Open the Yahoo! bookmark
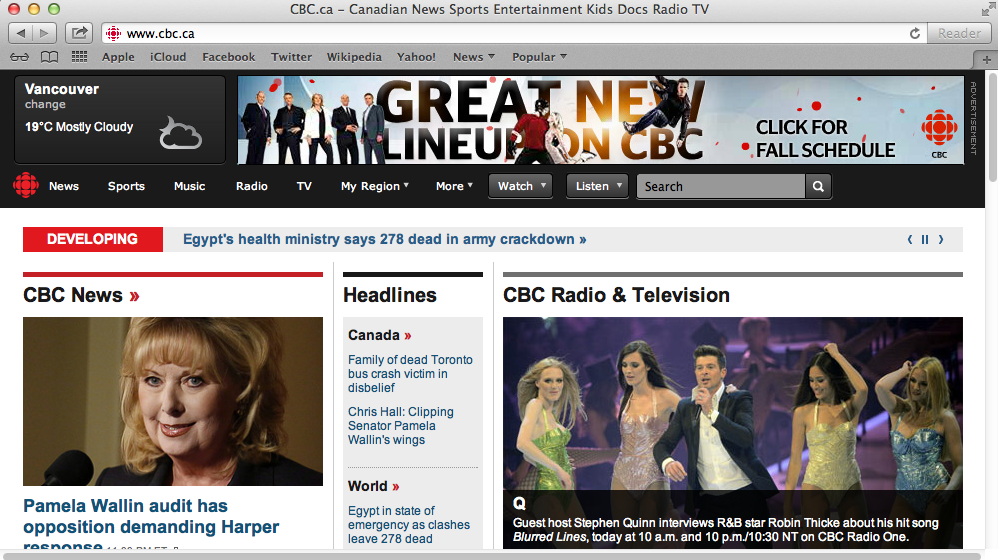 point(416,57)
